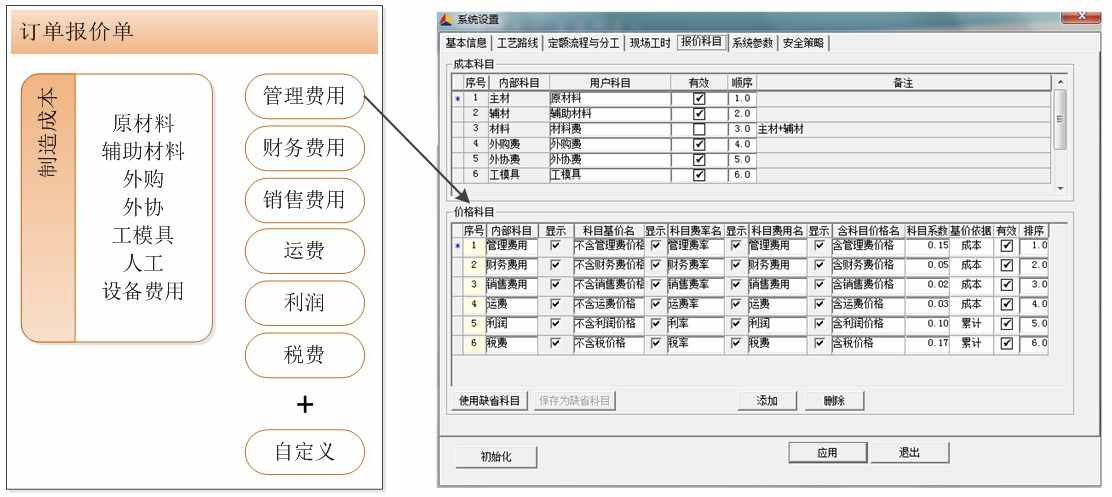Edit the 外协费 user subject field
This screenshot has height=497, width=1112.
pos(609,160)
